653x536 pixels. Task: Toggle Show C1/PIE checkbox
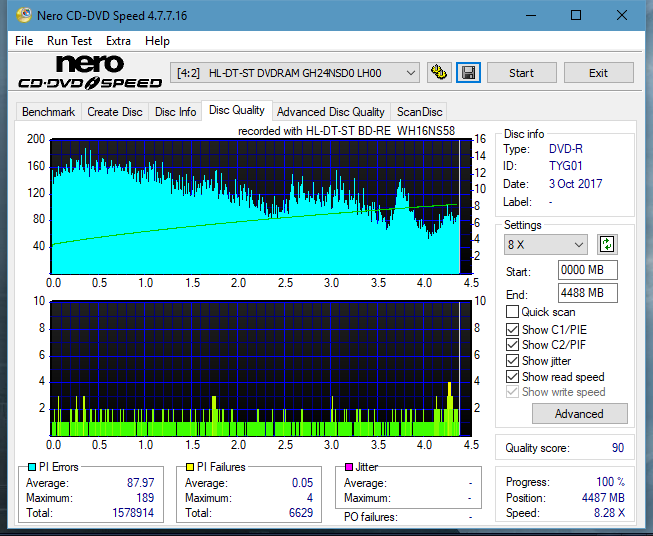pyautogui.click(x=512, y=329)
